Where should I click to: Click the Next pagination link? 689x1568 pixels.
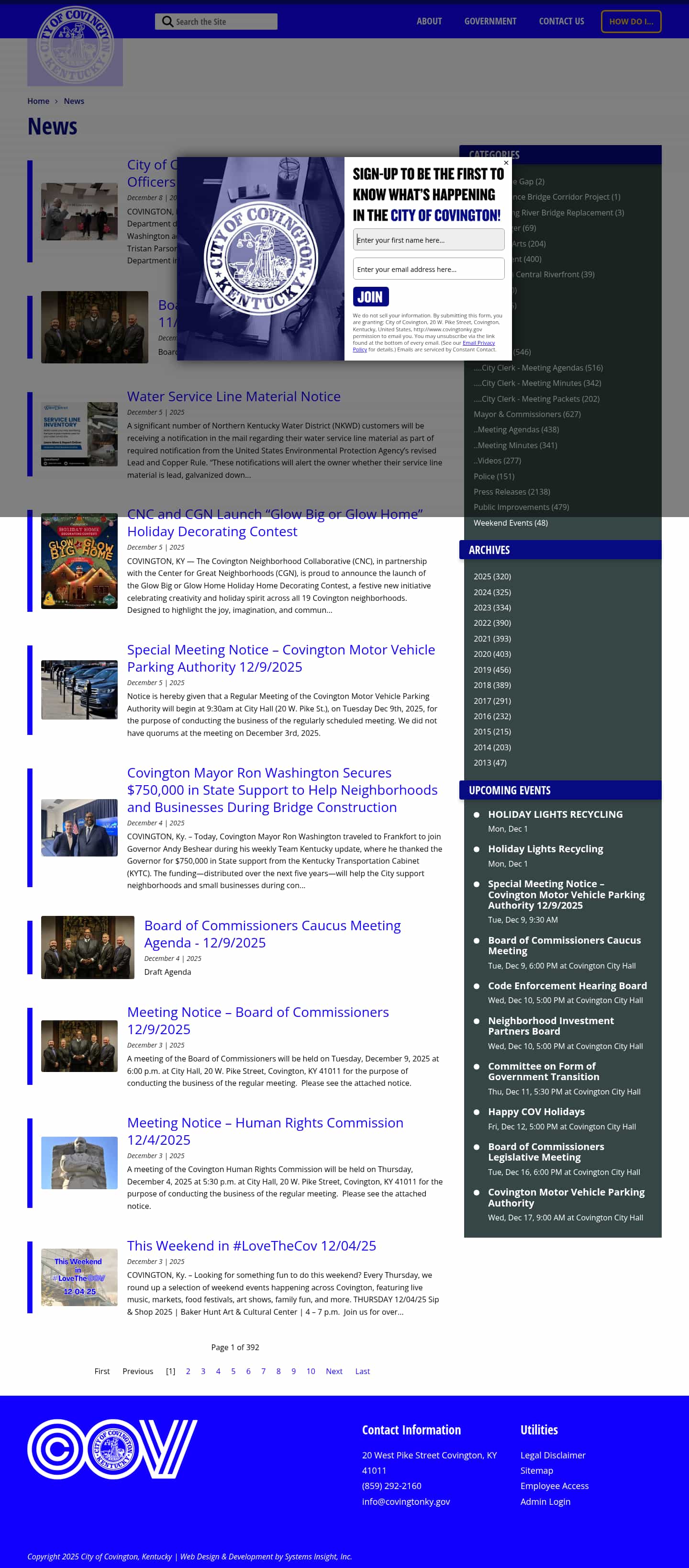(334, 1371)
